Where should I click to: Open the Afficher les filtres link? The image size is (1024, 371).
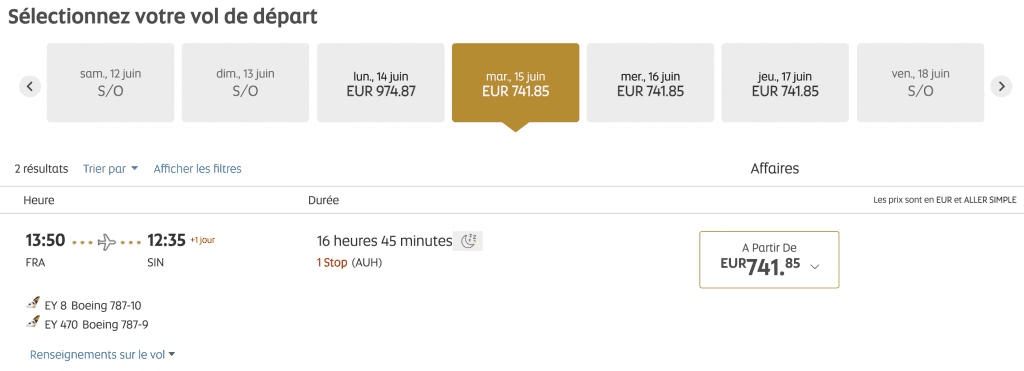pyautogui.click(x=197, y=169)
